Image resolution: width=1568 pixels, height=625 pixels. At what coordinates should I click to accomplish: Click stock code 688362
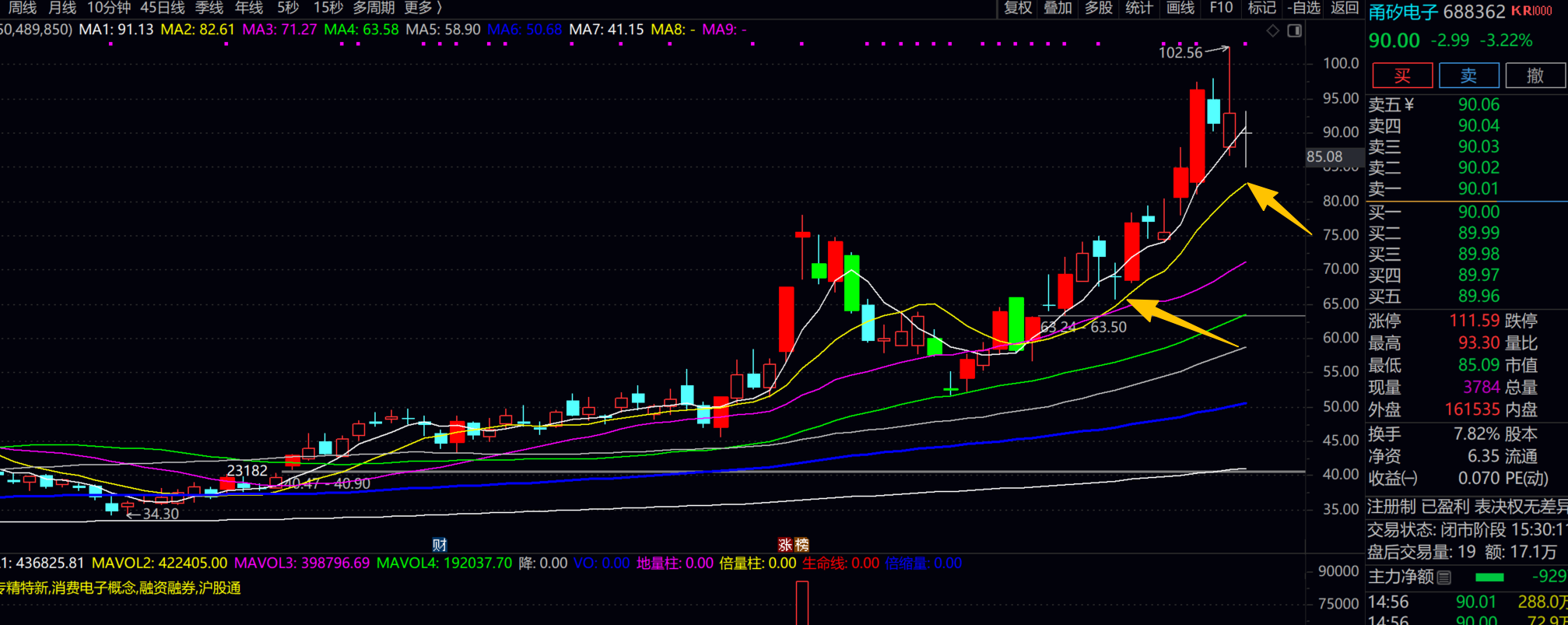click(1474, 12)
